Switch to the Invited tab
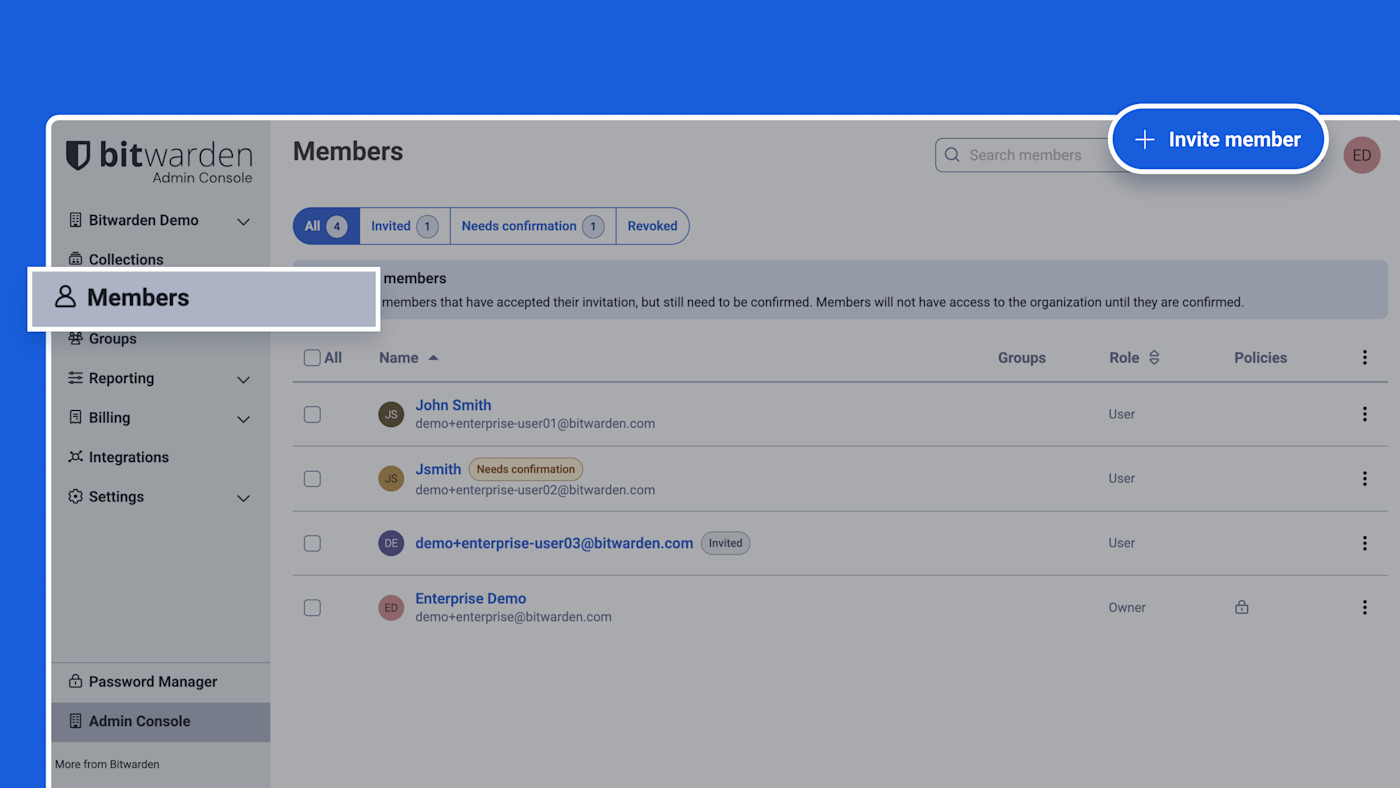 [x=404, y=225]
